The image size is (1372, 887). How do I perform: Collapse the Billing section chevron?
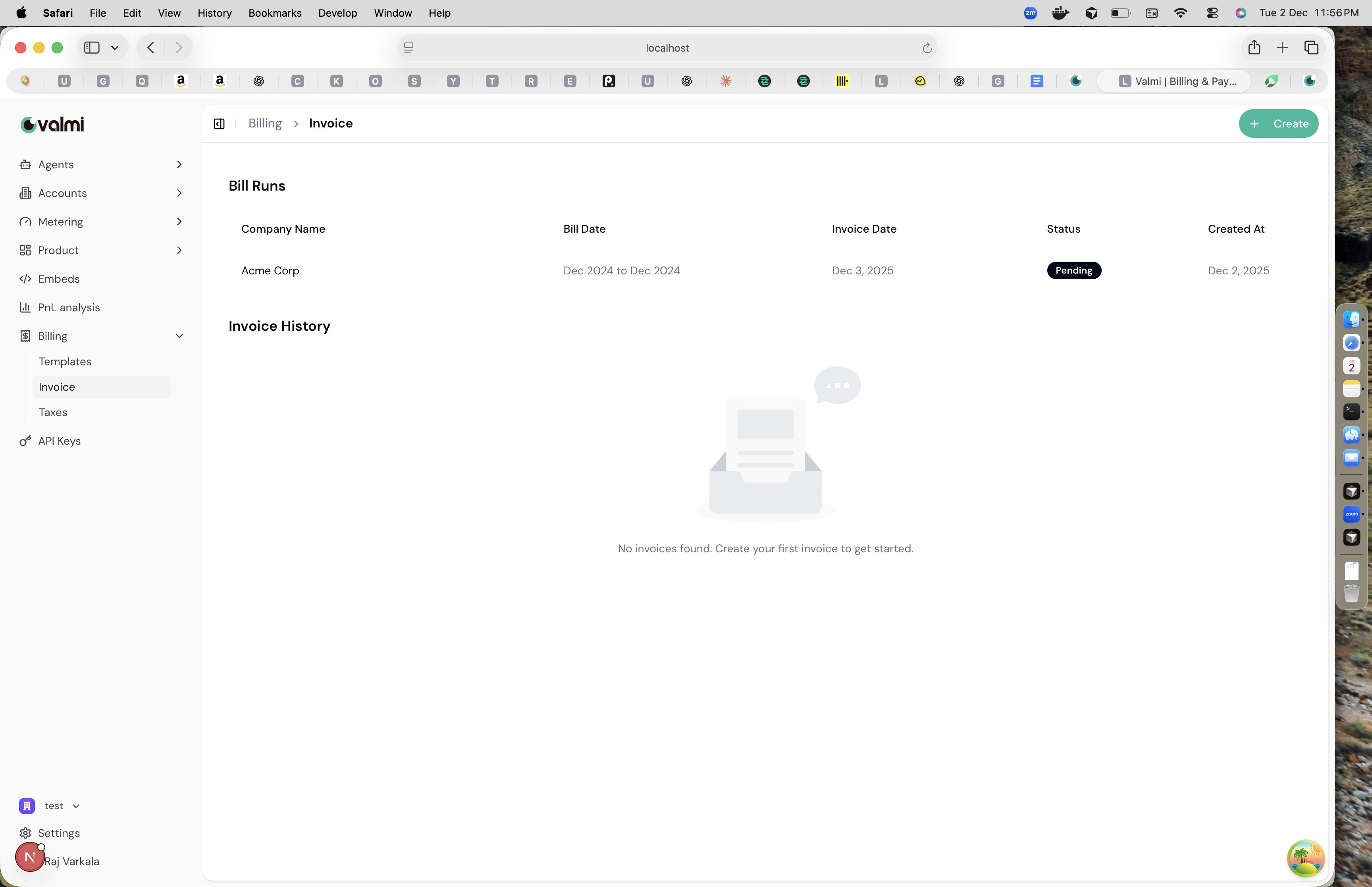[179, 335]
